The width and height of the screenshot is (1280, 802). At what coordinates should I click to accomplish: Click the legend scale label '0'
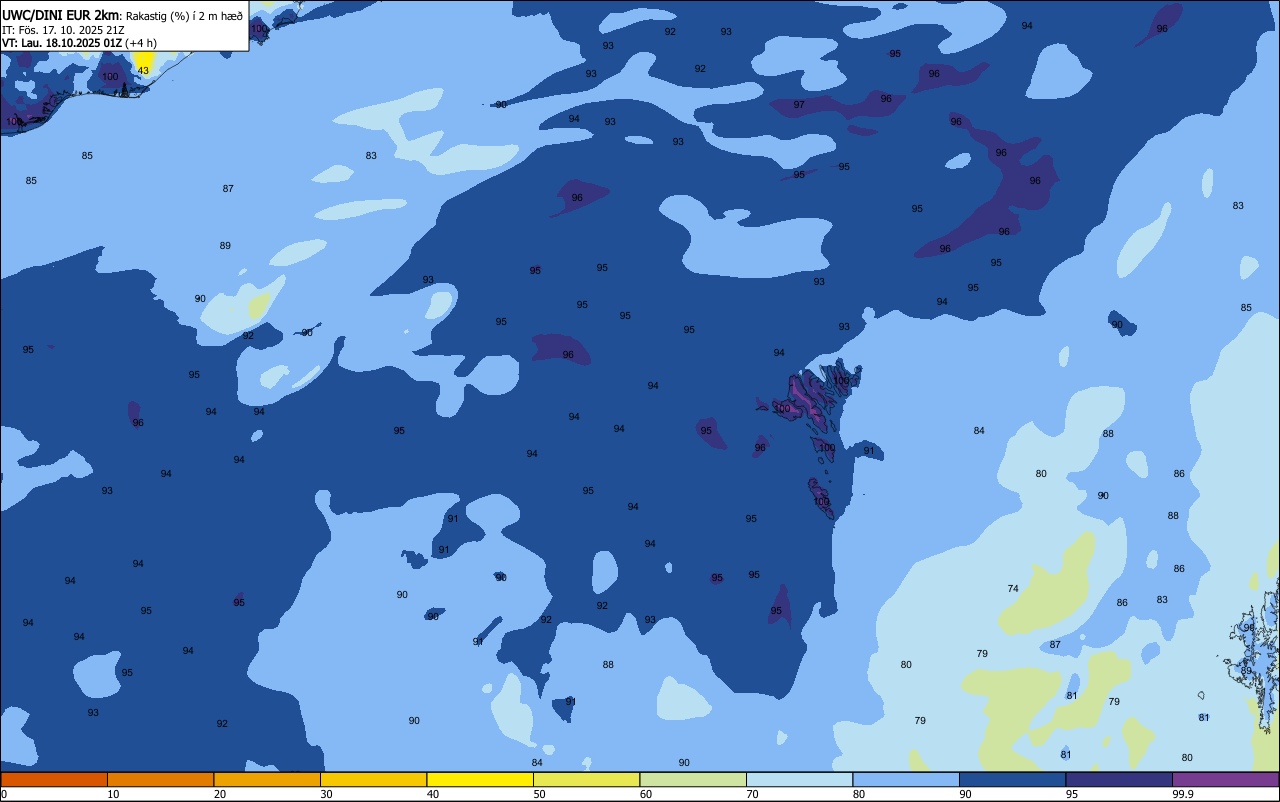(x=4, y=794)
